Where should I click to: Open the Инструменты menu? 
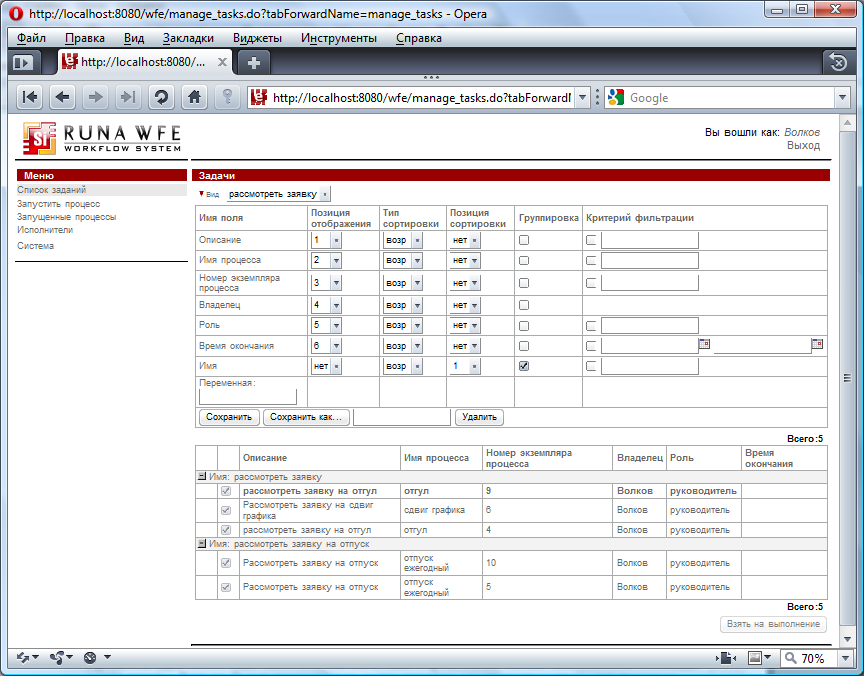click(339, 38)
